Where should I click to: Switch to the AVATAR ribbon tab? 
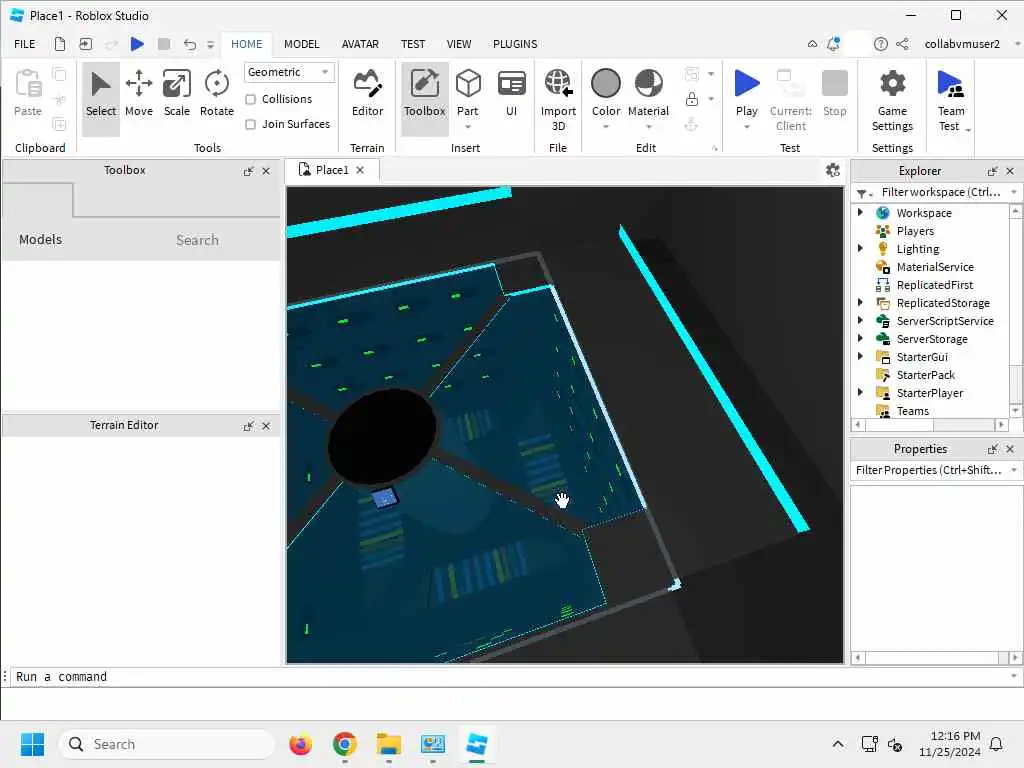[360, 44]
